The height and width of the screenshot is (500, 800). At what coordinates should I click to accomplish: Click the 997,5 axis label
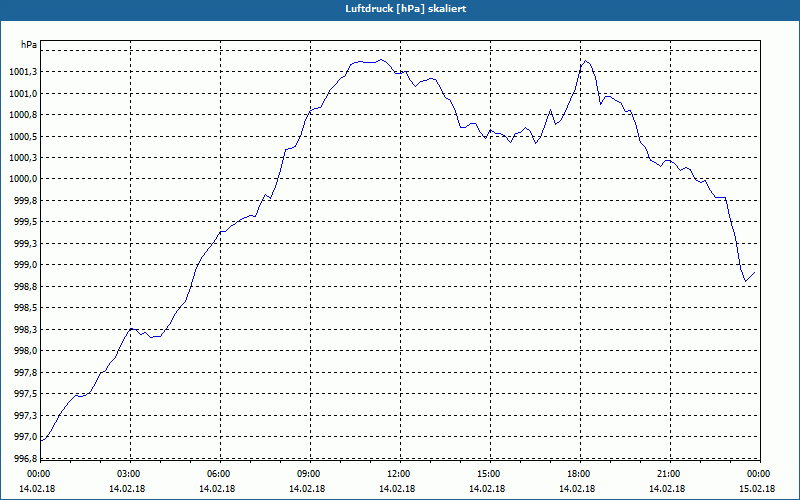pos(25,394)
